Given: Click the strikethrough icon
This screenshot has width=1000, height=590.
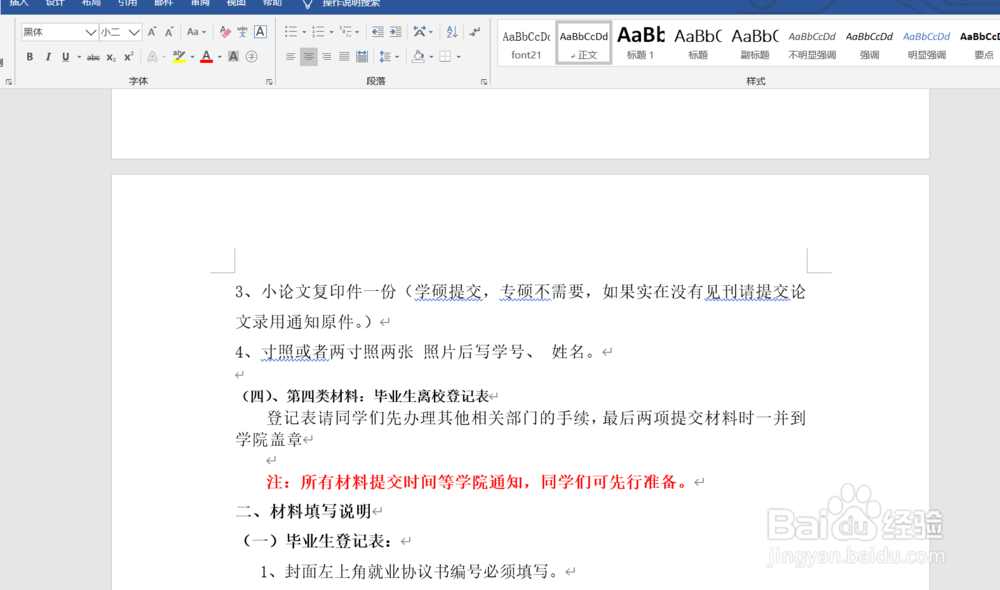Looking at the screenshot, I should pos(95,56).
